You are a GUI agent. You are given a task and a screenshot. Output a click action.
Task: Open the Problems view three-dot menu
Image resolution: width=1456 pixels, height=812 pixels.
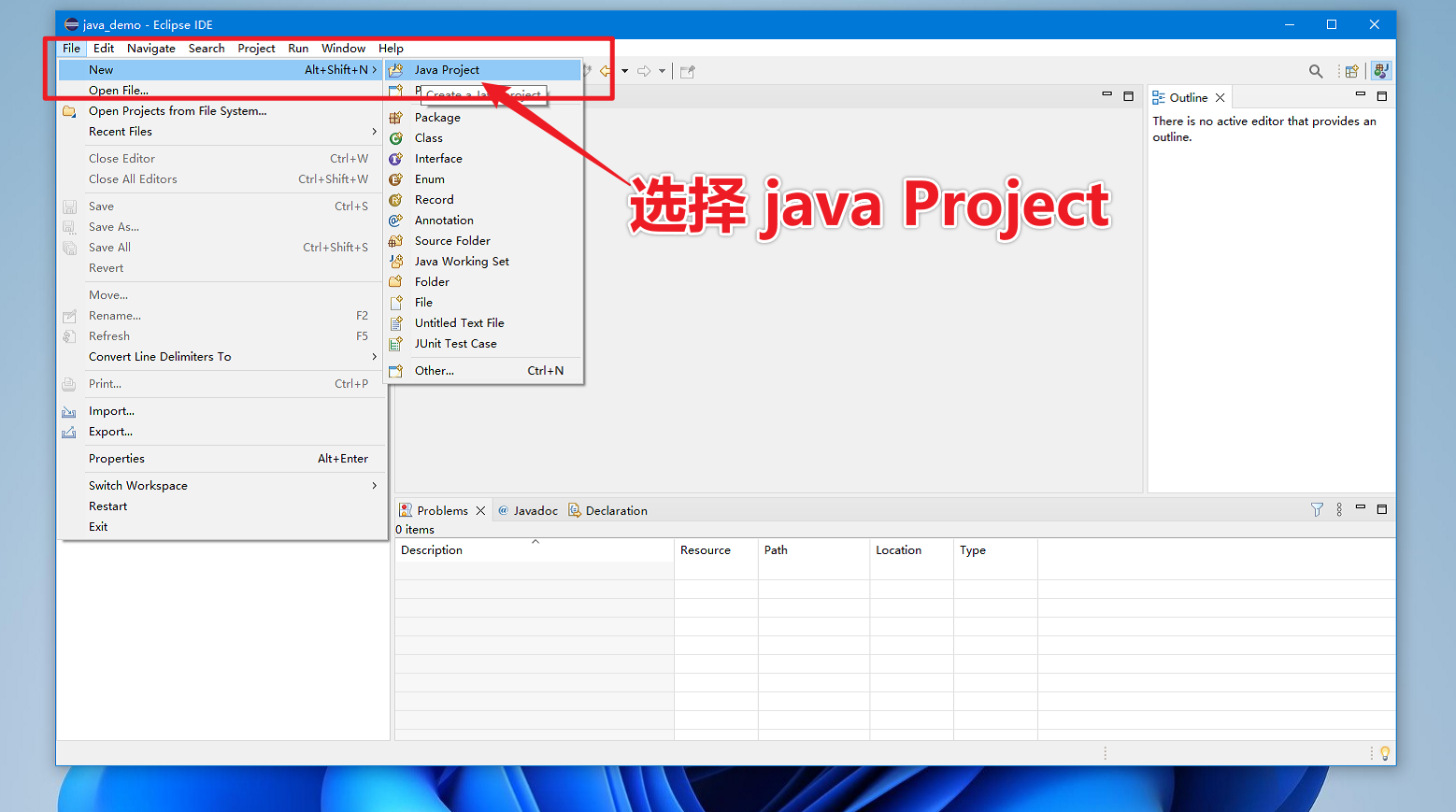click(x=1339, y=509)
